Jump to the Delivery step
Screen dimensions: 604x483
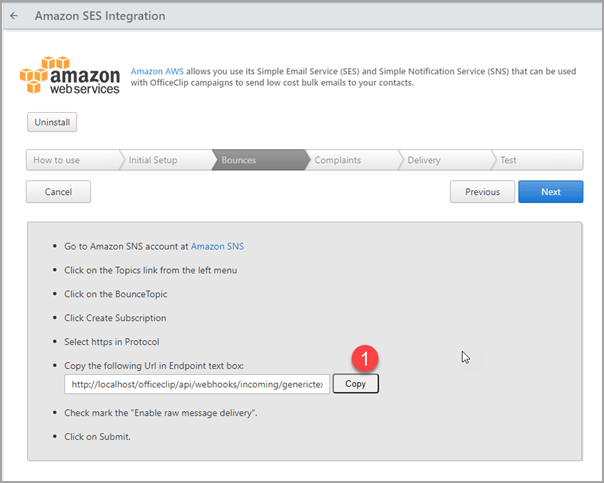tap(445, 160)
